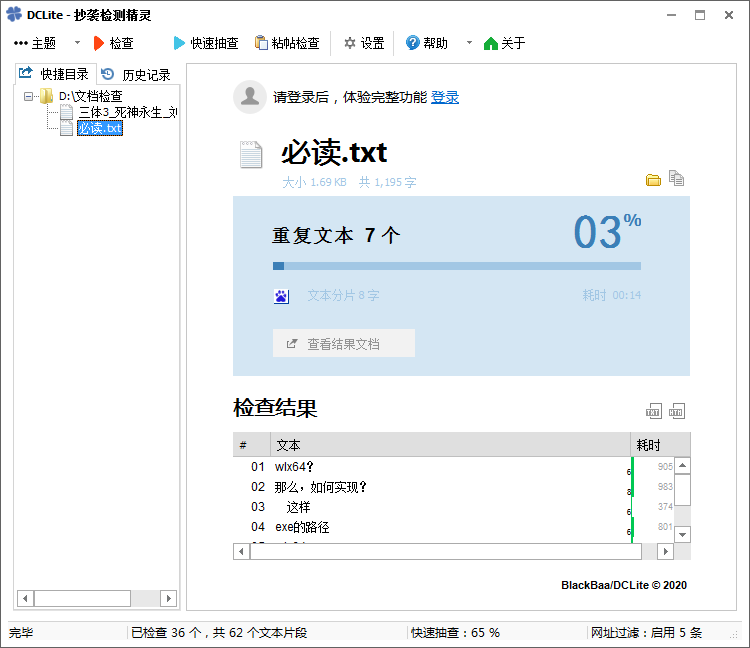Click the 03% duplicate rate value
This screenshot has height=648, width=750.
[x=607, y=231]
